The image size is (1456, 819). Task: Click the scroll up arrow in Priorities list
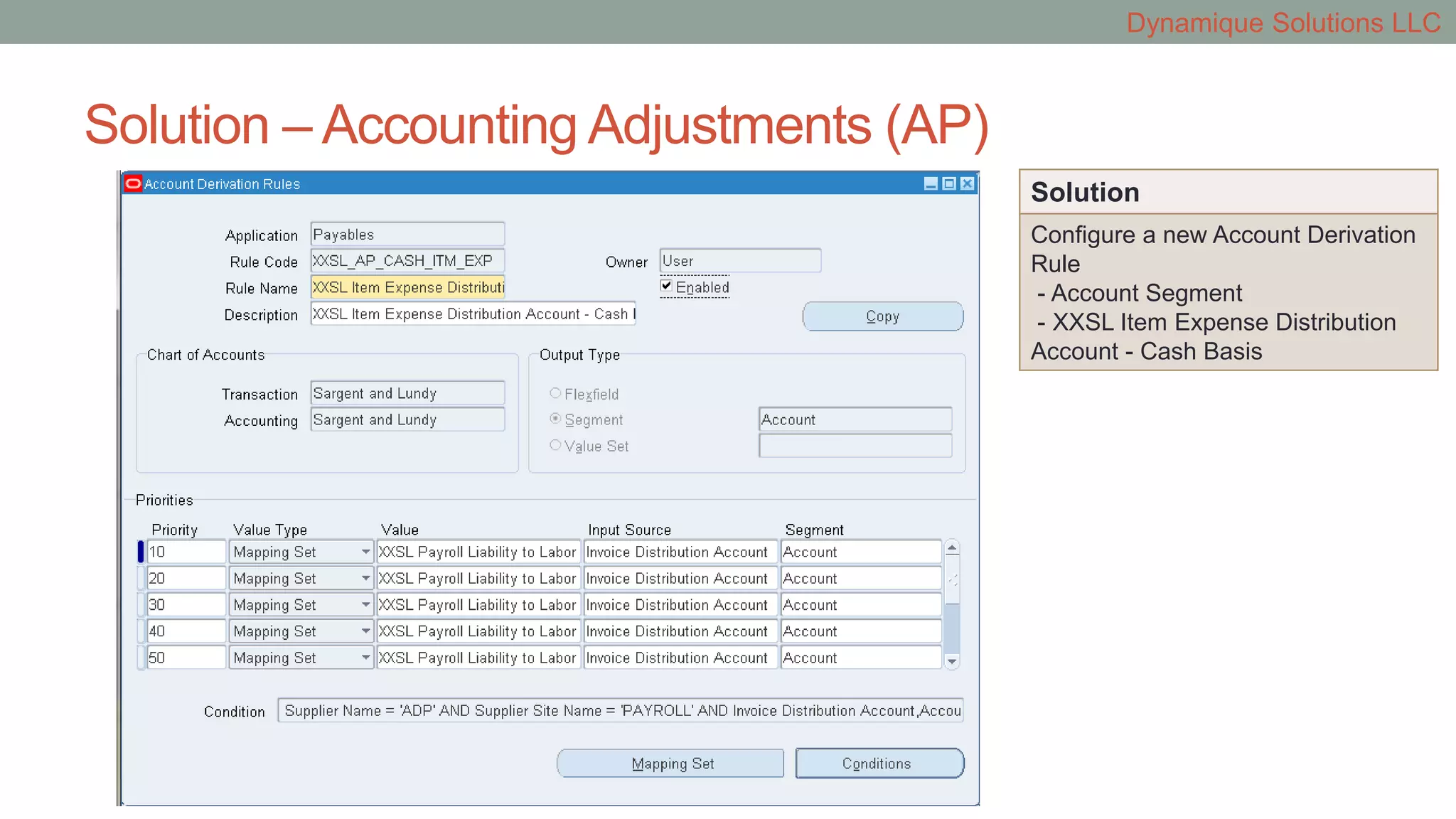click(952, 548)
